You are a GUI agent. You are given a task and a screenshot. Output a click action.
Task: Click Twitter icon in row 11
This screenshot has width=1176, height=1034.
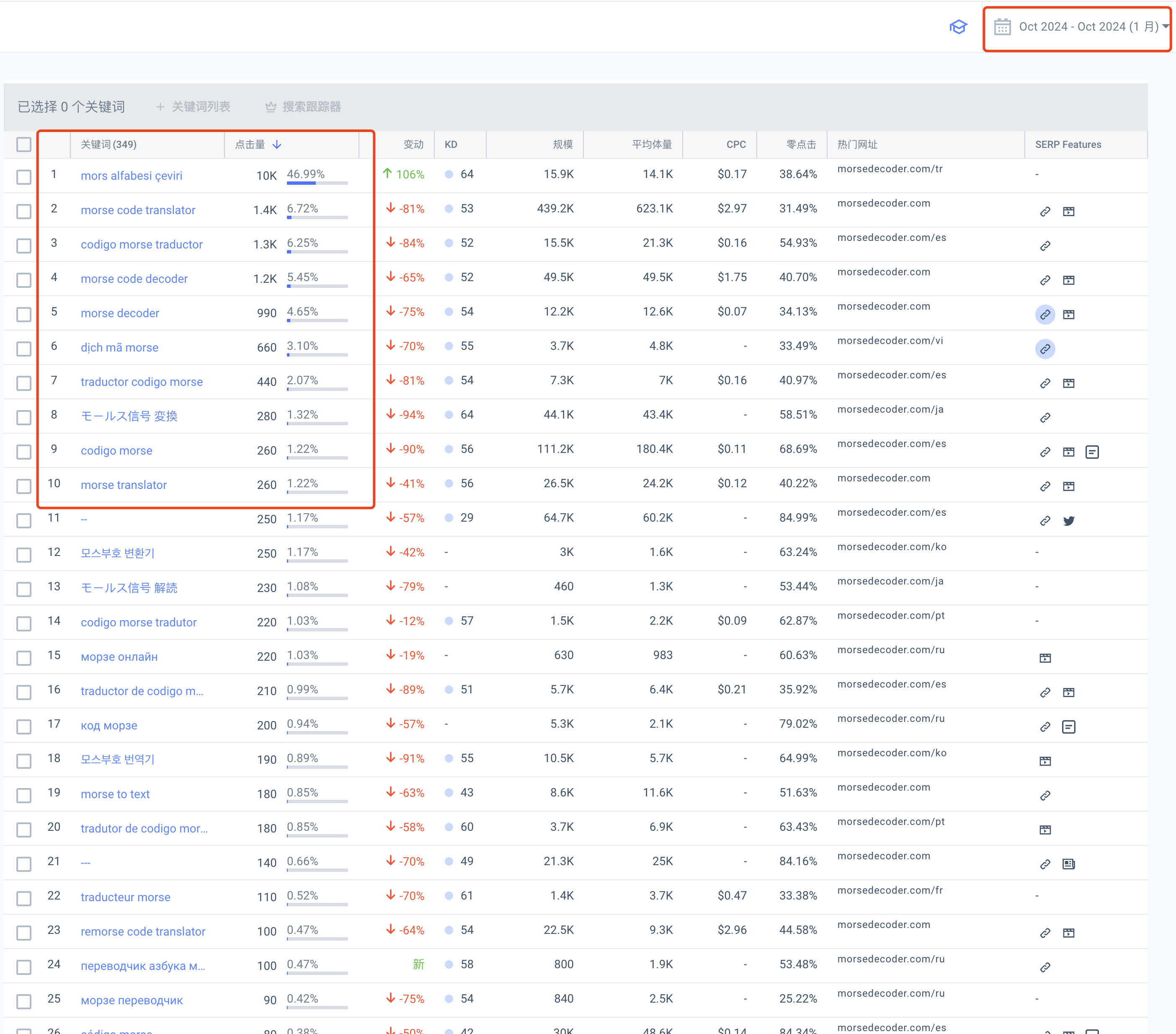(1068, 521)
